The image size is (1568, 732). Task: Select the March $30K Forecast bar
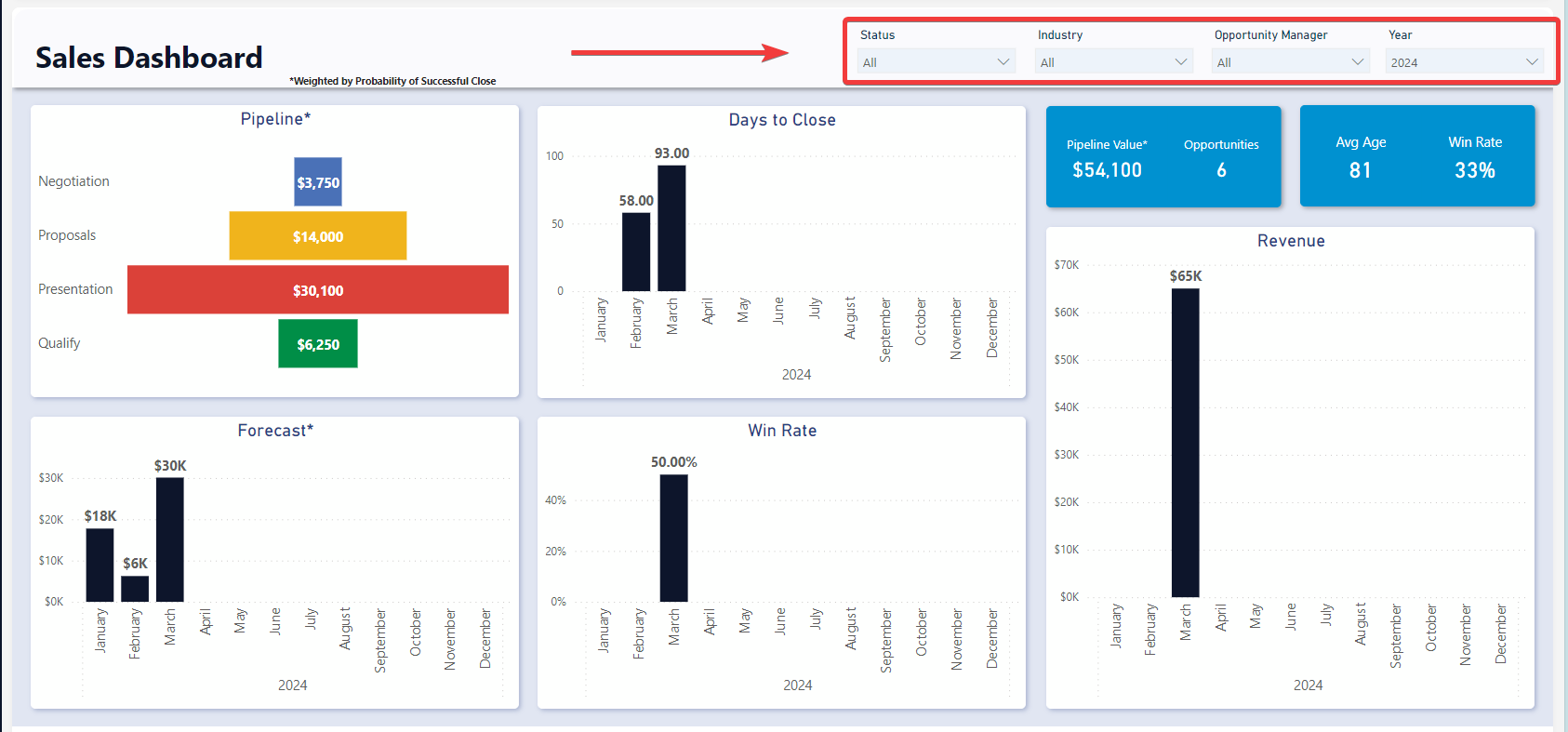pos(170,539)
